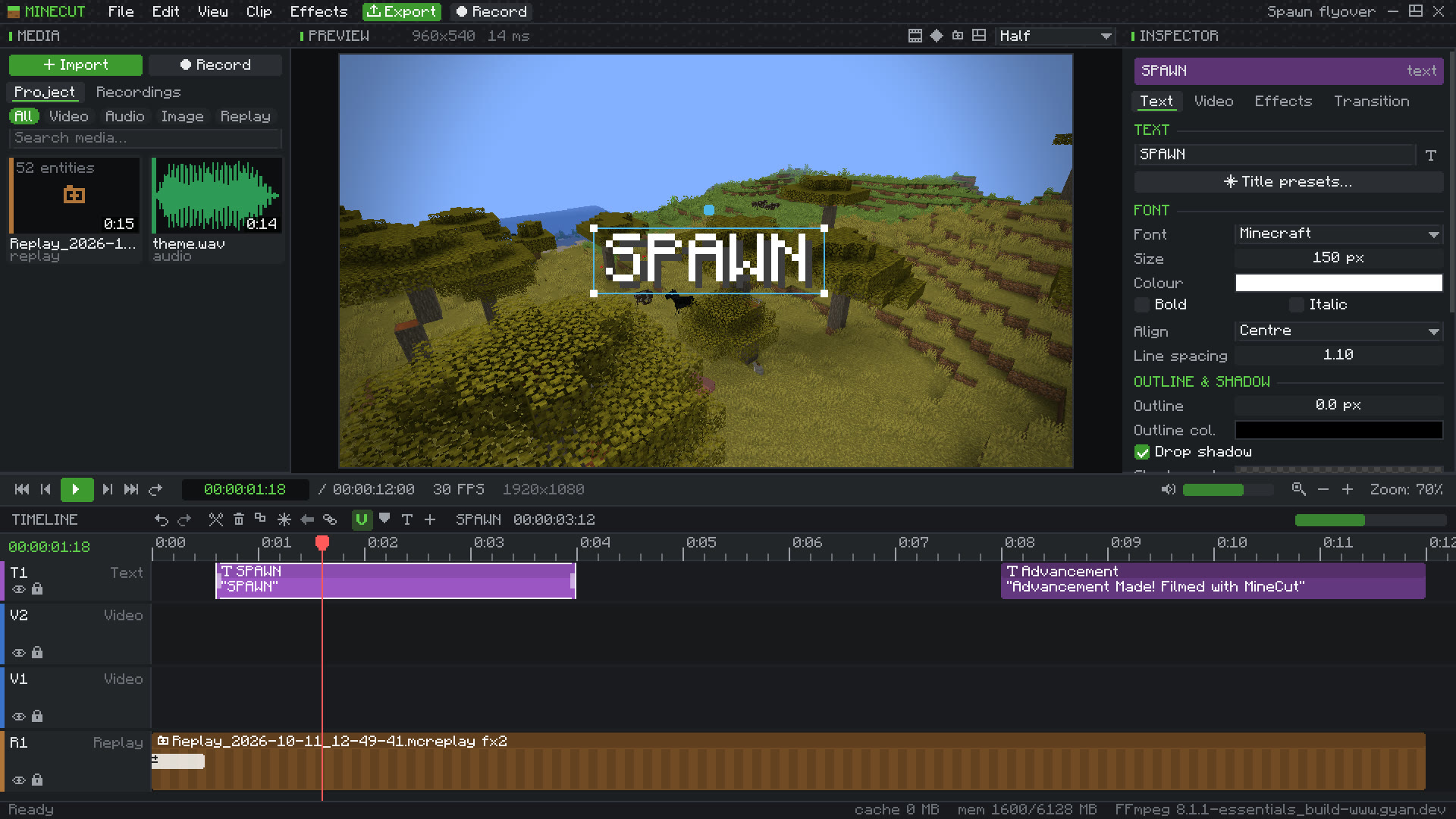Image resolution: width=1456 pixels, height=819 pixels.
Task: Click the trash delete icon in timeline toolbar
Action: [x=239, y=519]
